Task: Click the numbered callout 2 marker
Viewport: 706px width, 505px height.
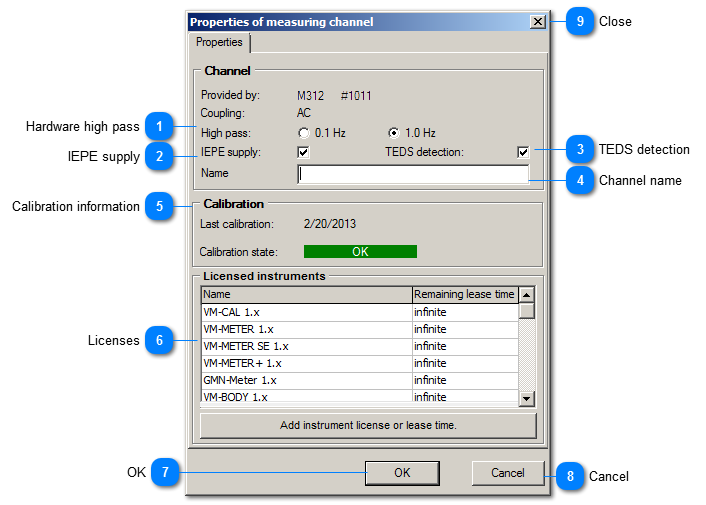Action: (x=157, y=156)
